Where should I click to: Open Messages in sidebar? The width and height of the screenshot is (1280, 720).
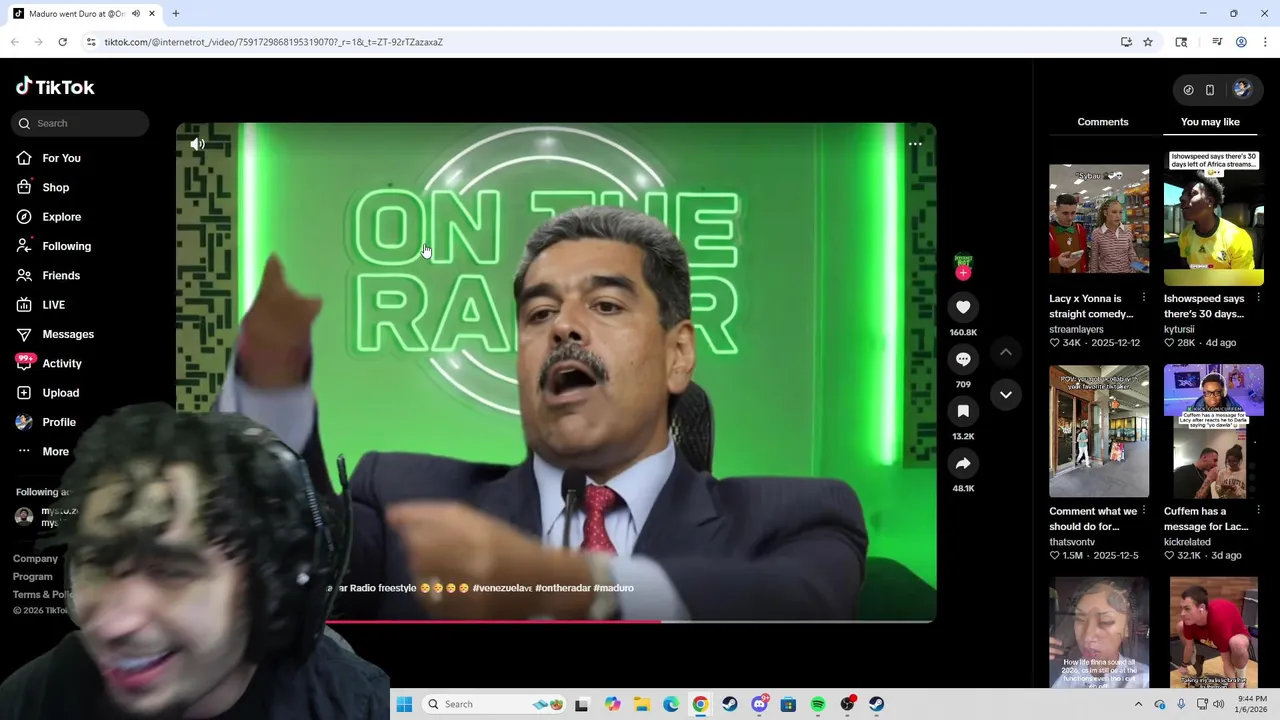click(x=68, y=334)
